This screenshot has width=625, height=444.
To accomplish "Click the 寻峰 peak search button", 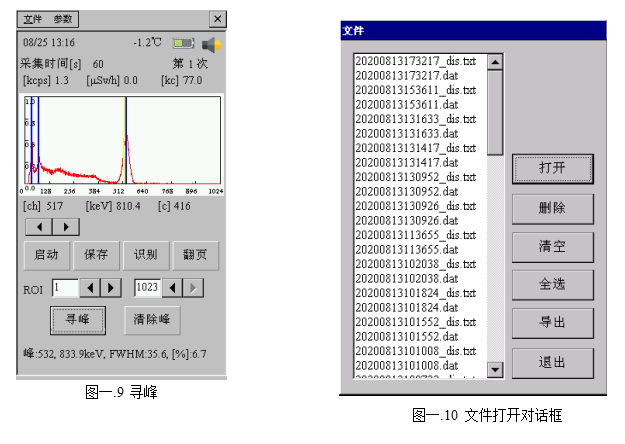I will coord(78,320).
